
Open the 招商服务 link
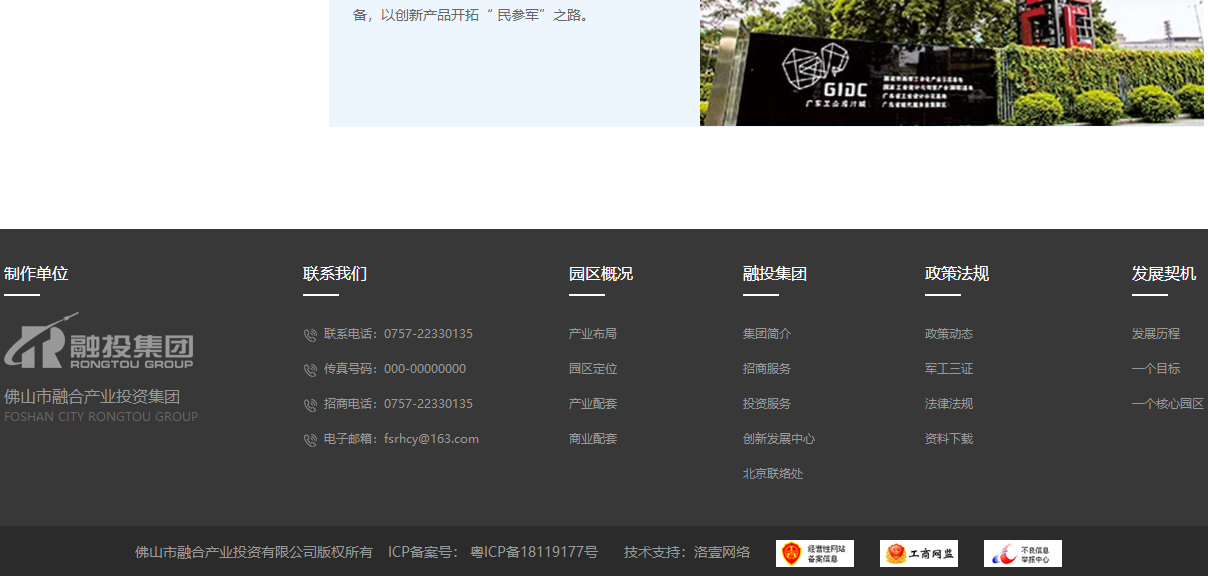click(765, 368)
